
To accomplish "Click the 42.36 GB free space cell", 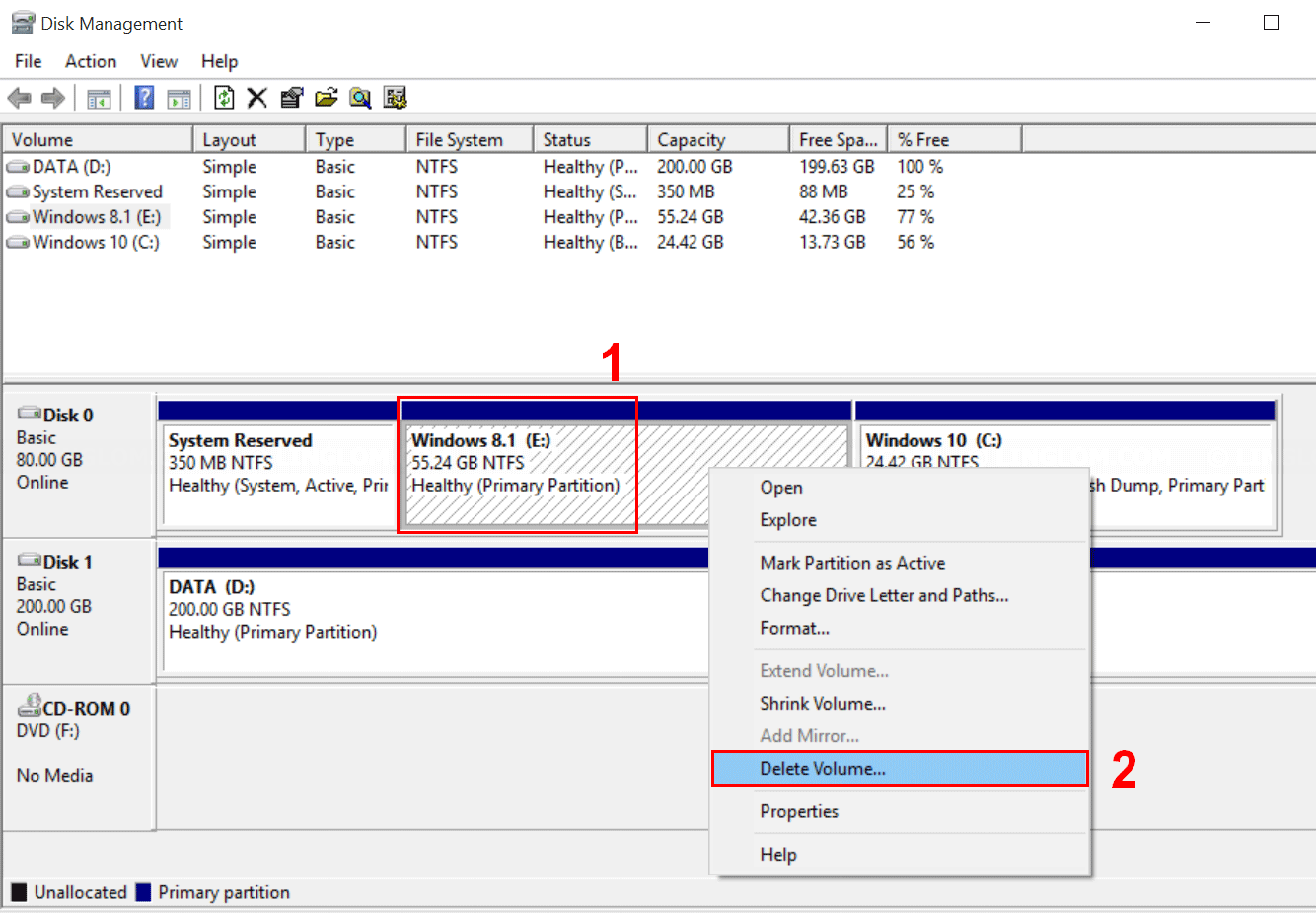I will [832, 217].
